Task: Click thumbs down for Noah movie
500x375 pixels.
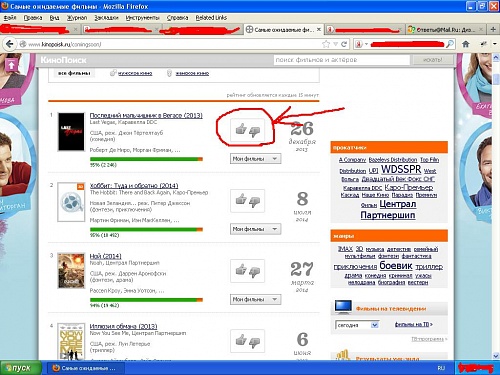Action: click(x=255, y=272)
